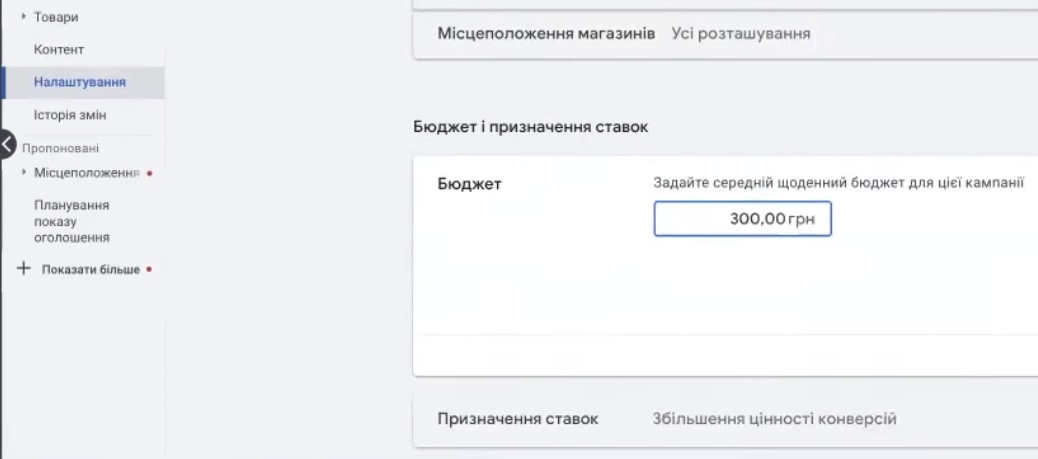
Task: Click the Пропоновані section header
Action: (60, 148)
